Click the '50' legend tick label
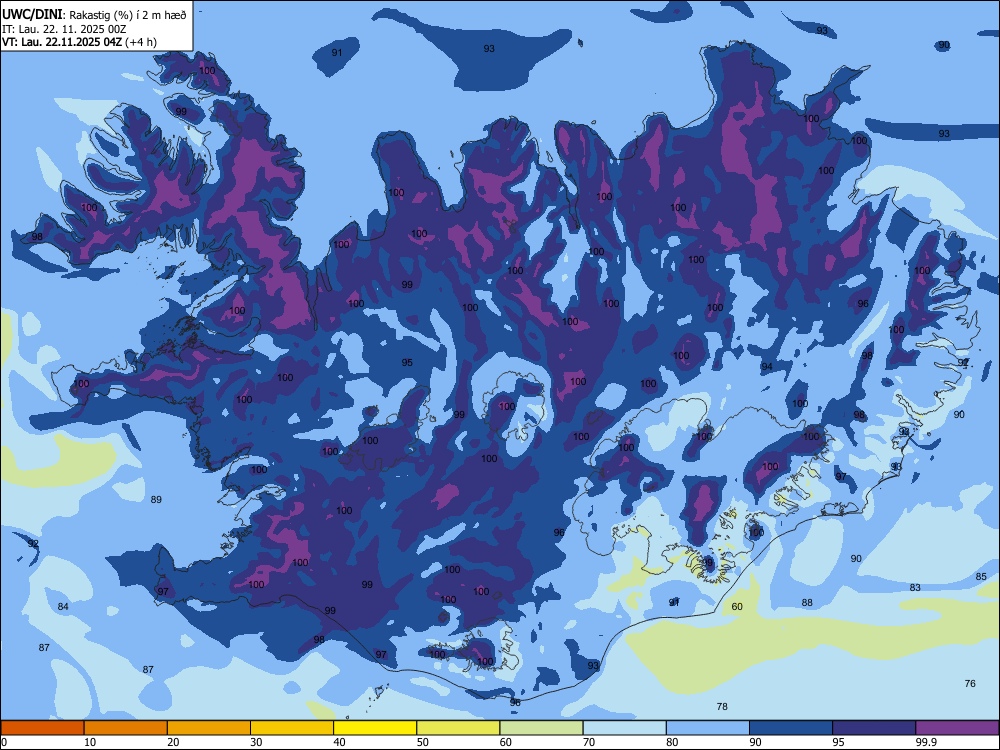The image size is (1000, 750). coord(422,742)
